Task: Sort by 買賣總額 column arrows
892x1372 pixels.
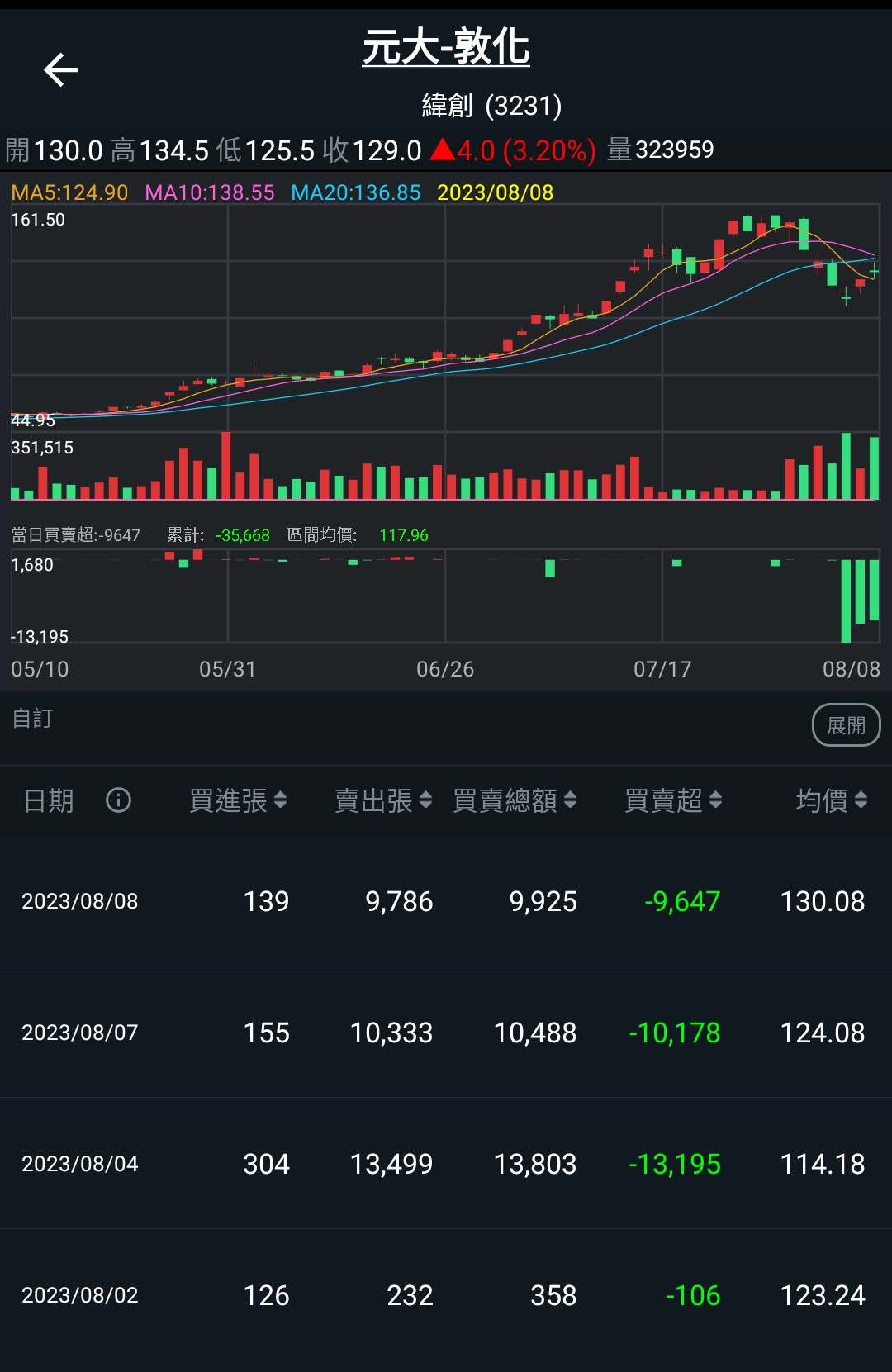Action: tap(570, 800)
